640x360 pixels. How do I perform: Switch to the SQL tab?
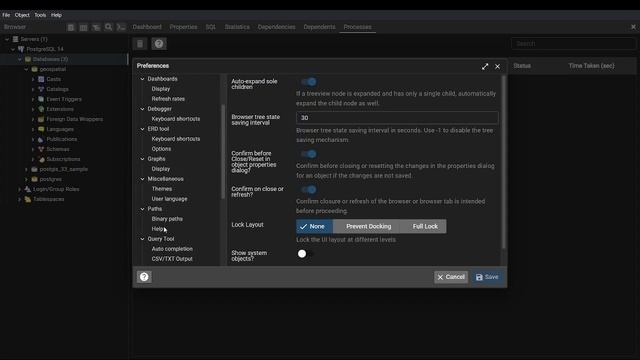pyautogui.click(x=211, y=27)
